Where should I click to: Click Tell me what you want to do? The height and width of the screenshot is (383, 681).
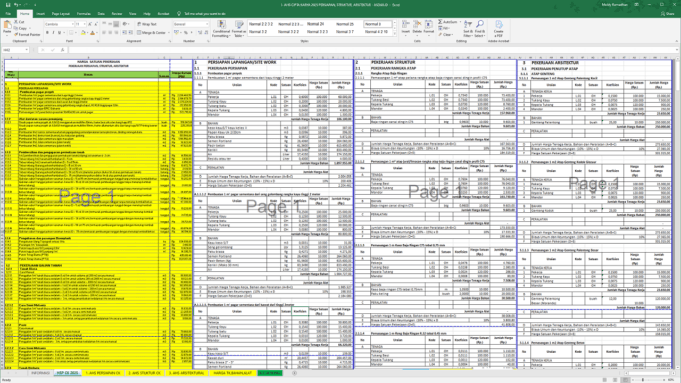coord(205,13)
